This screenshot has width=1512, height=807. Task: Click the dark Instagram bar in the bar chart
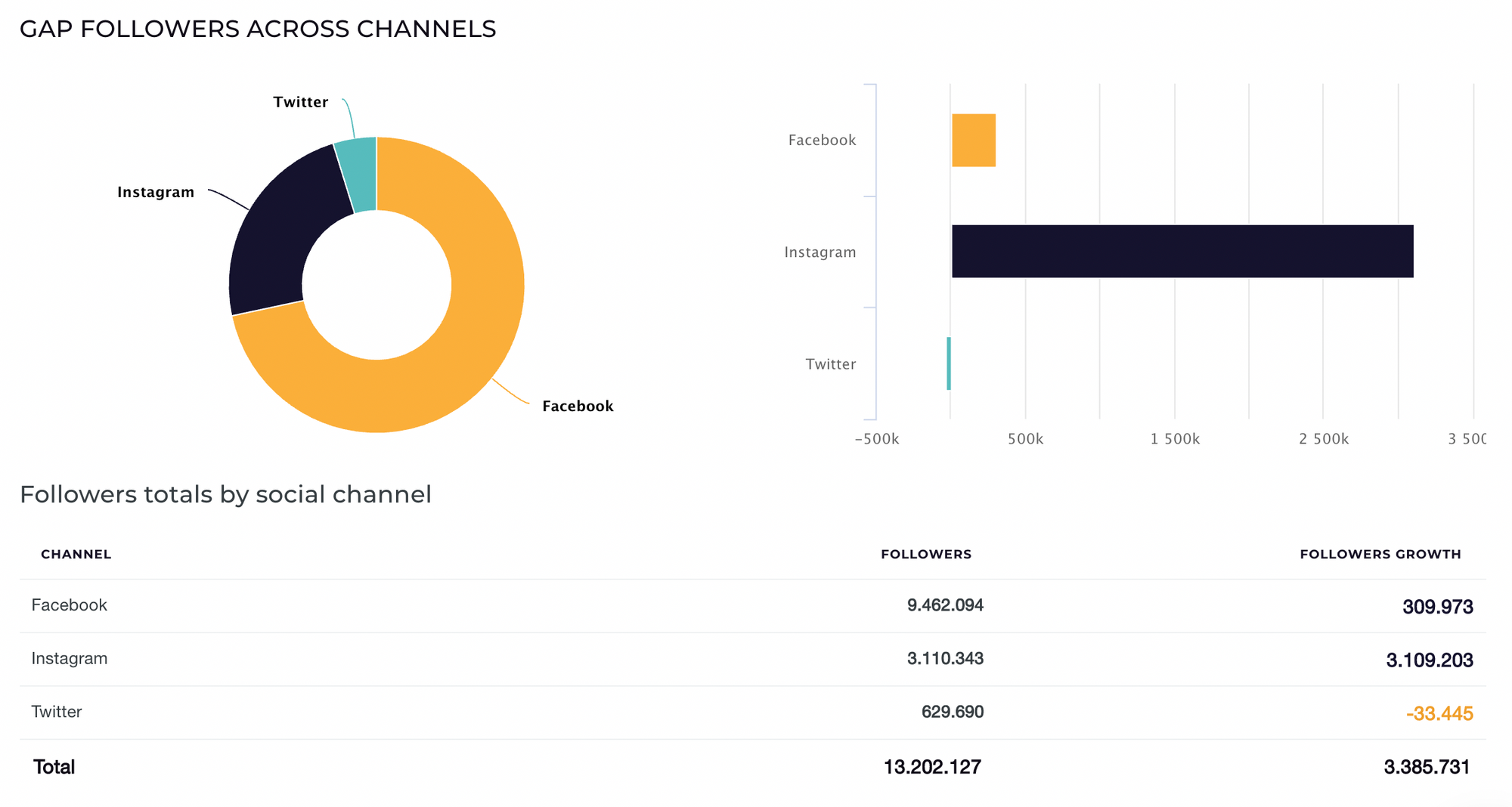[x=1182, y=251]
